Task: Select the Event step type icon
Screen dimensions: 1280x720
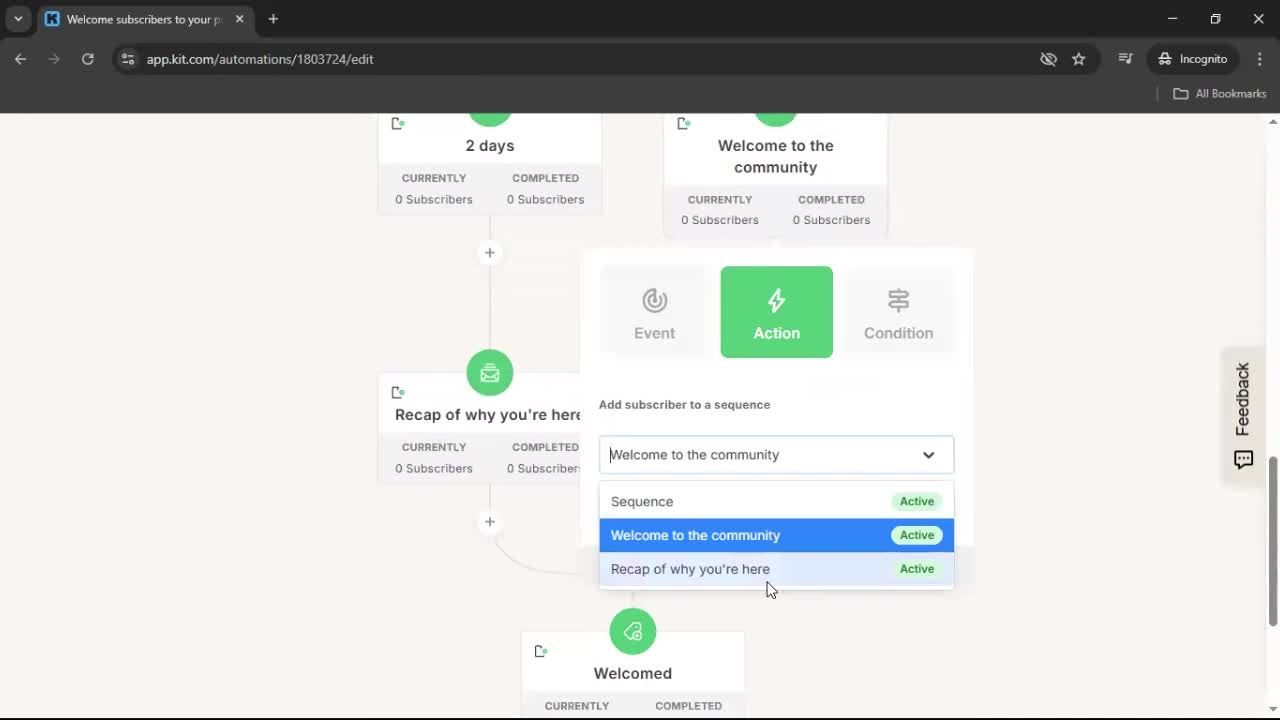Action: click(x=653, y=311)
